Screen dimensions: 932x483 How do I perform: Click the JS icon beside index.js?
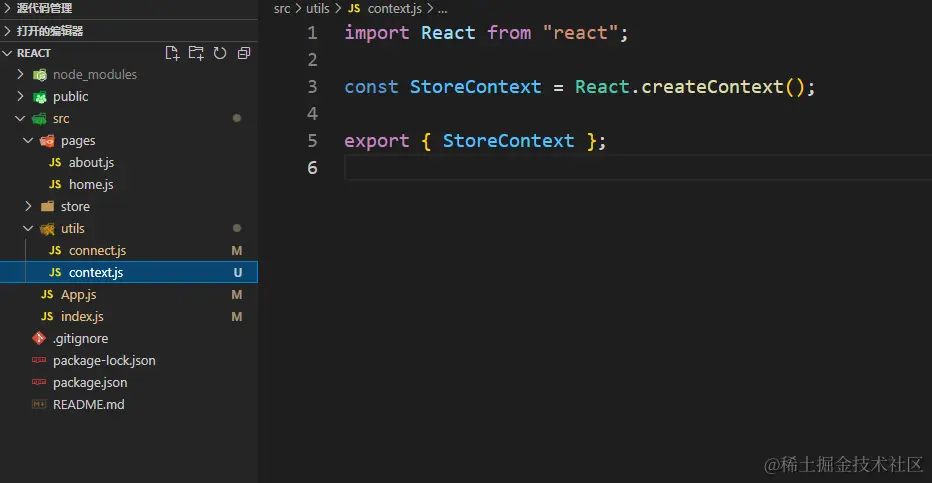(47, 316)
